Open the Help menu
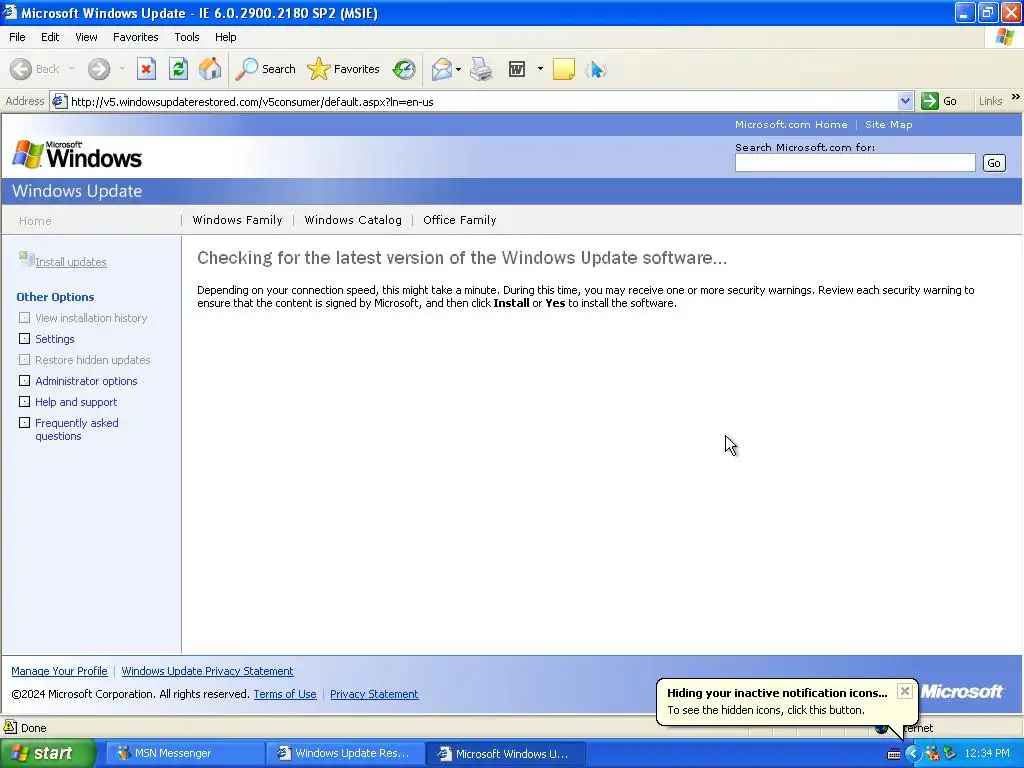Viewport: 1024px width, 768px height. (225, 37)
